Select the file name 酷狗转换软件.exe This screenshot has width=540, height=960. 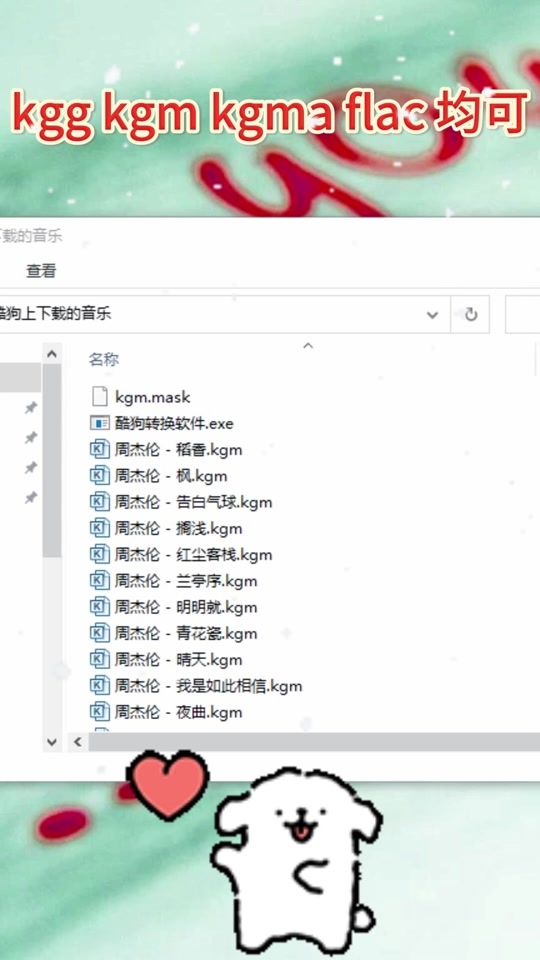(x=174, y=424)
